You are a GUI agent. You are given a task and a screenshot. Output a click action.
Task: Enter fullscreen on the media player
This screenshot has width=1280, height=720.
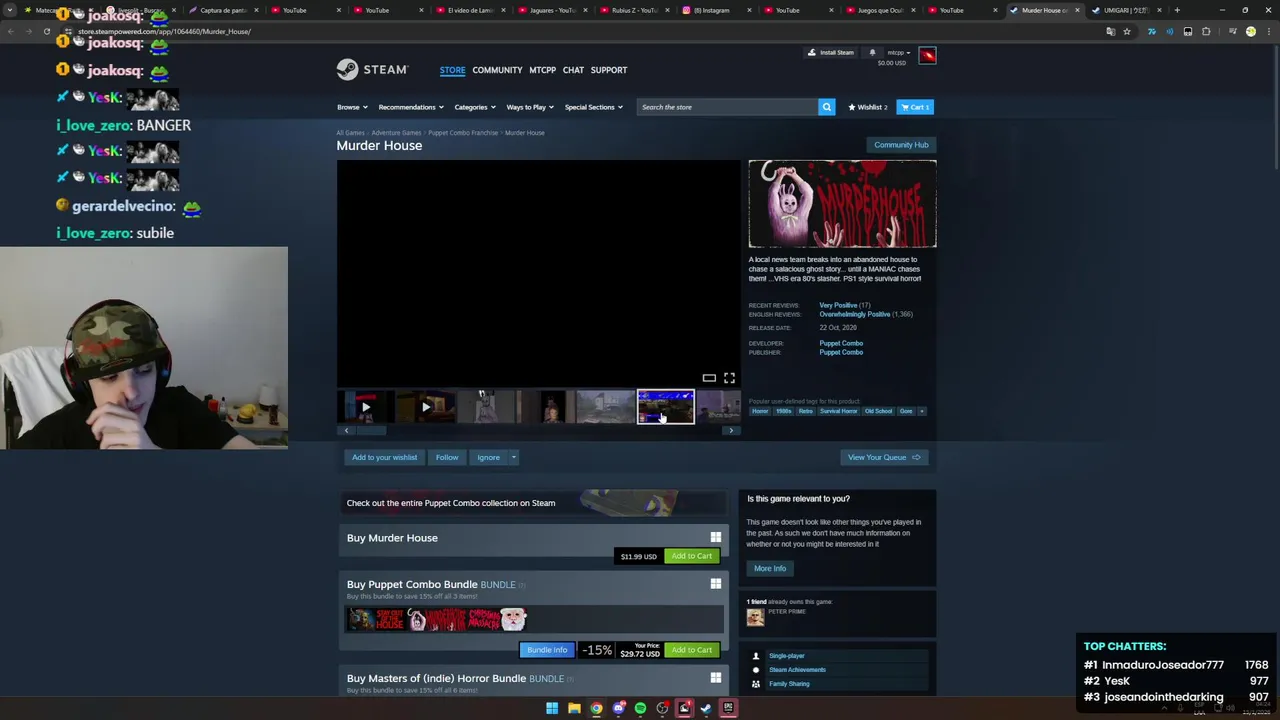[x=729, y=377]
